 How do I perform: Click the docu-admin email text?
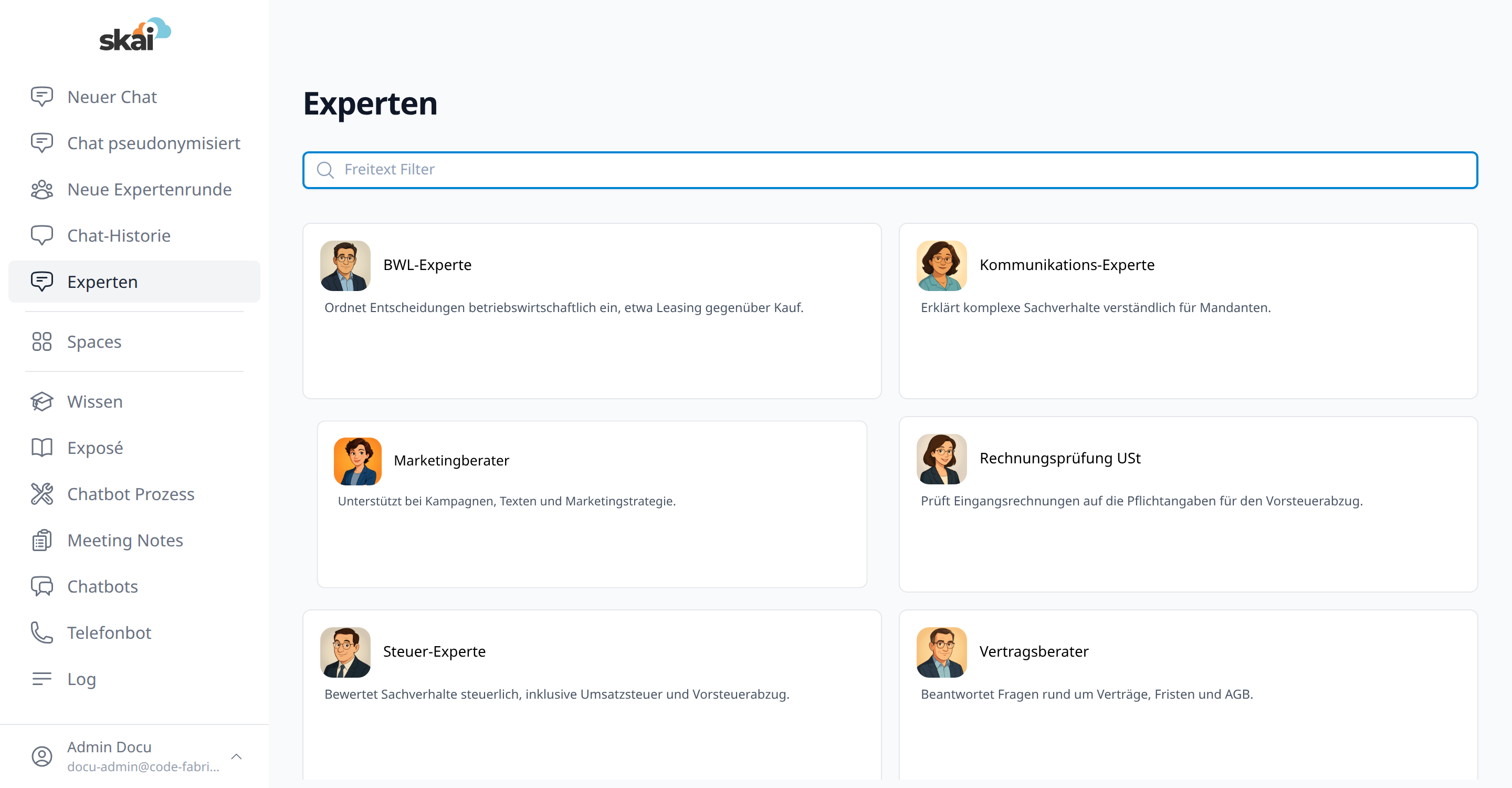[143, 767]
